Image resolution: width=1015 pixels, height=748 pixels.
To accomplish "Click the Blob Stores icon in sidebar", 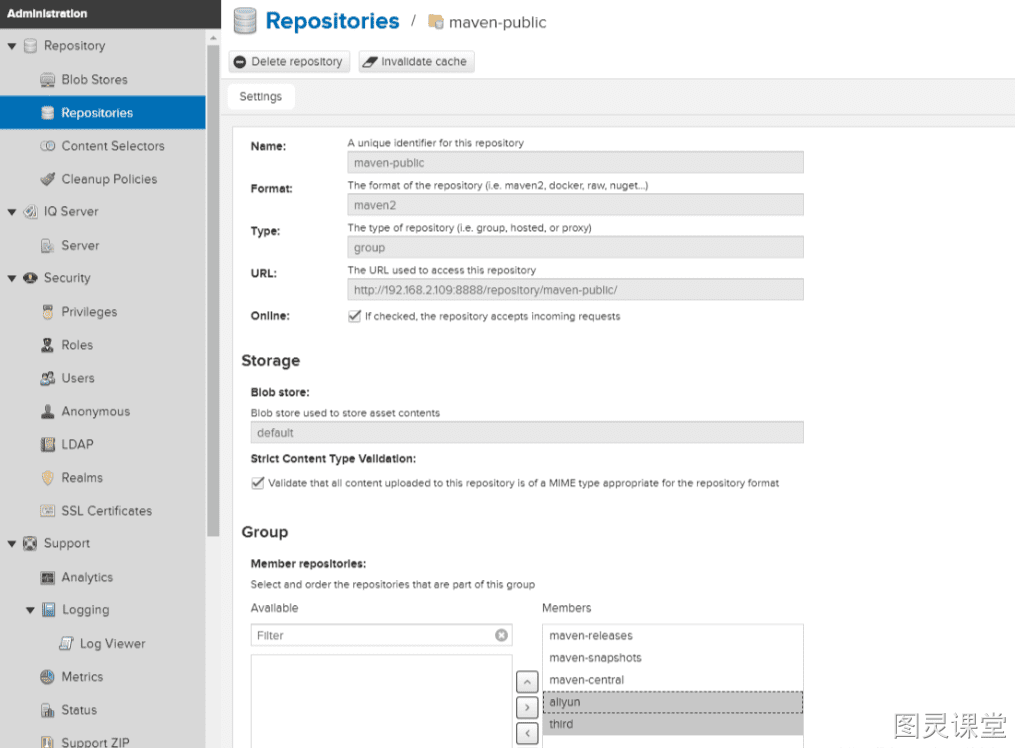I will pyautogui.click(x=47, y=80).
